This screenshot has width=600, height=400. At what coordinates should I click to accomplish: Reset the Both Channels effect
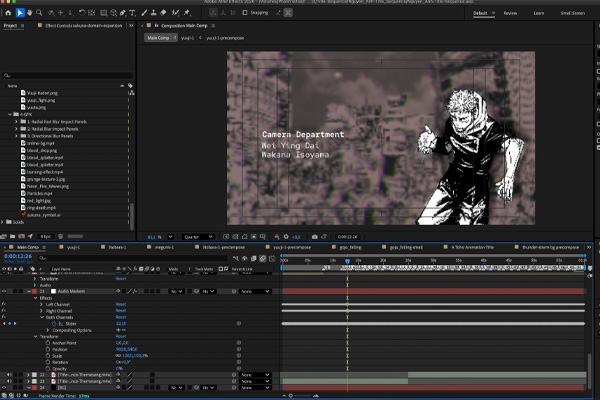tap(121, 317)
